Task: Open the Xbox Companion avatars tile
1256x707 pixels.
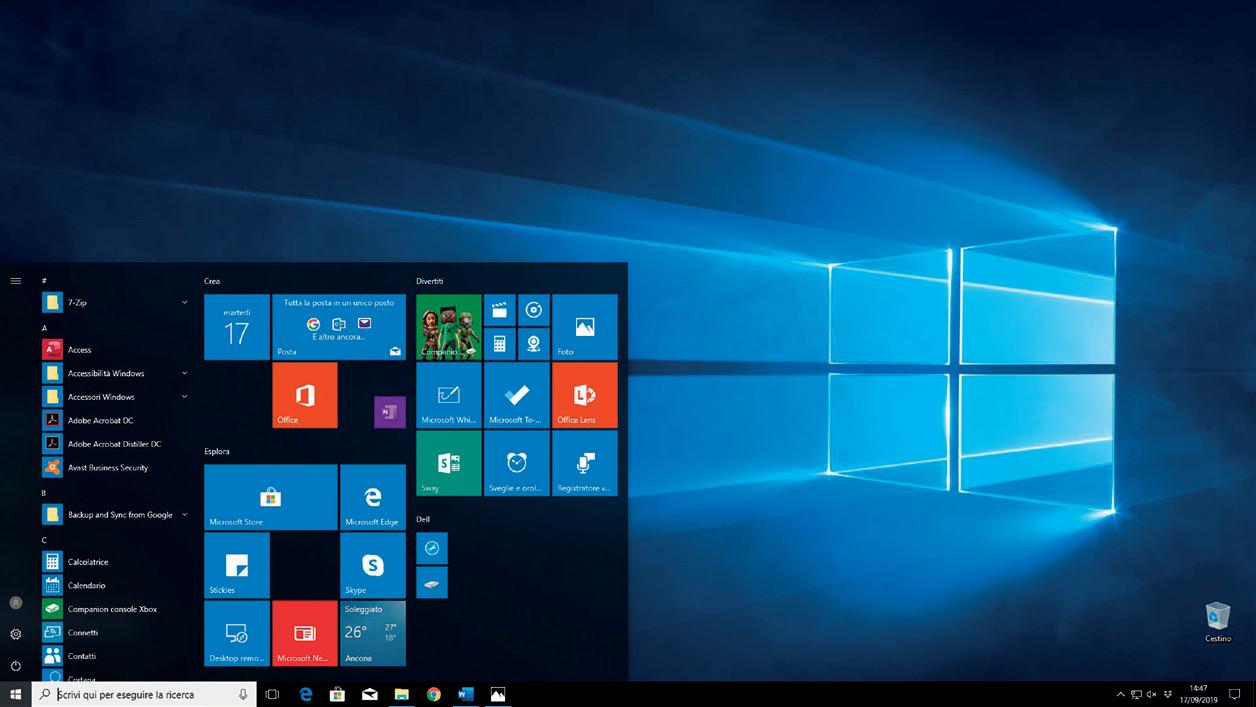Action: click(449, 327)
